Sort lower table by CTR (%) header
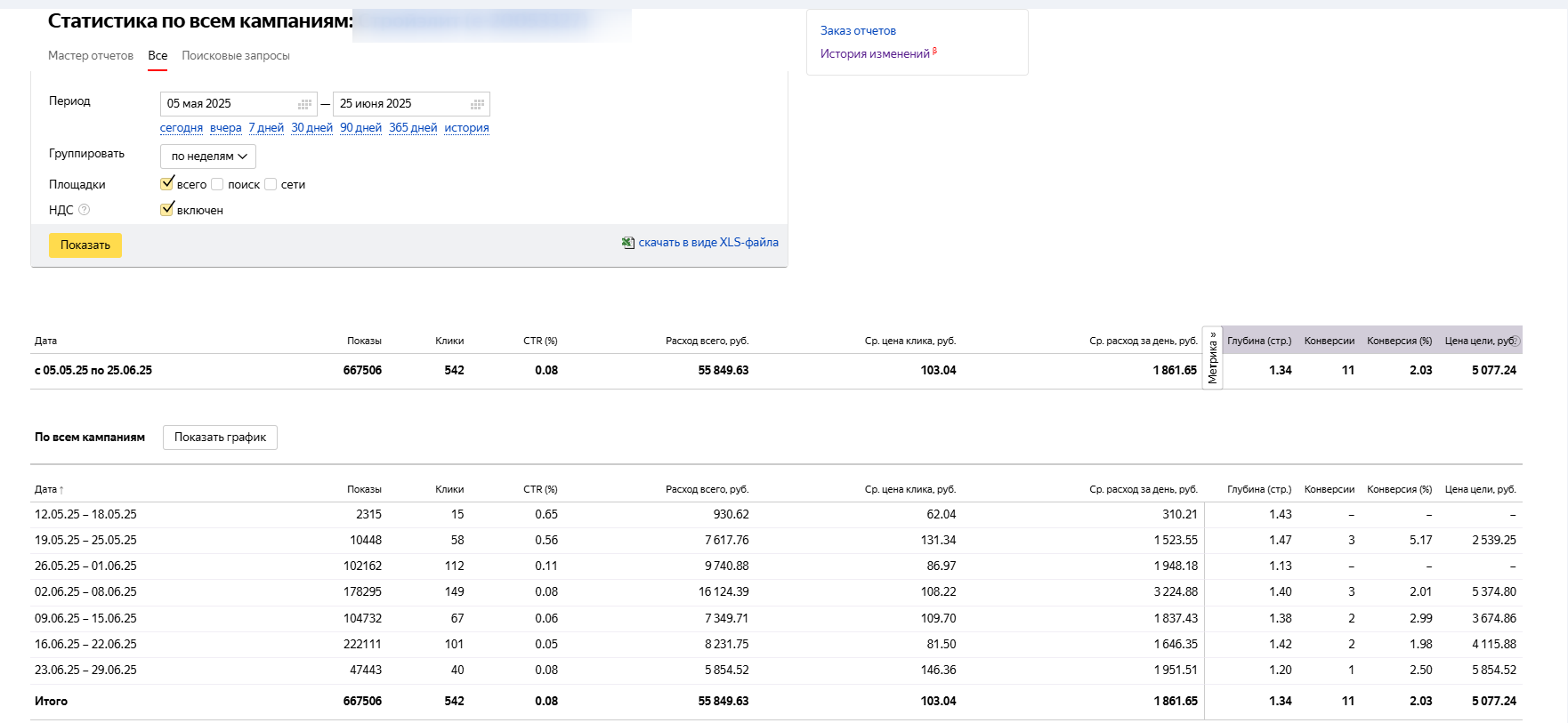This screenshot has width=1568, height=723. coord(540,489)
